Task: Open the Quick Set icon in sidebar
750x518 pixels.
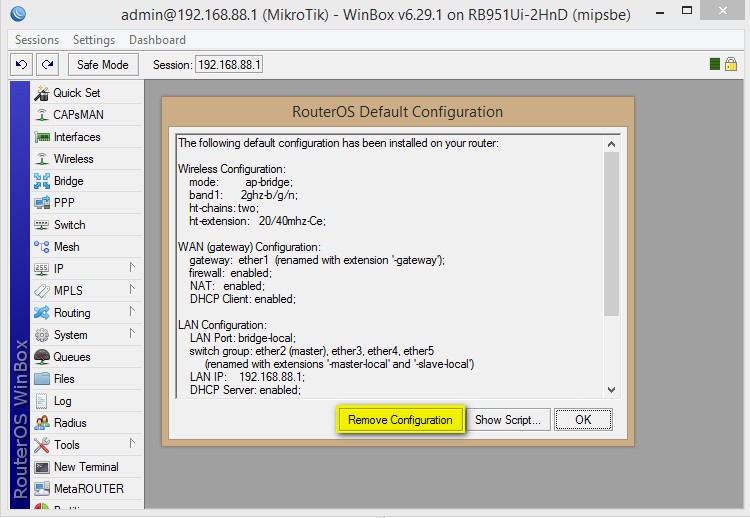Action: (42, 93)
